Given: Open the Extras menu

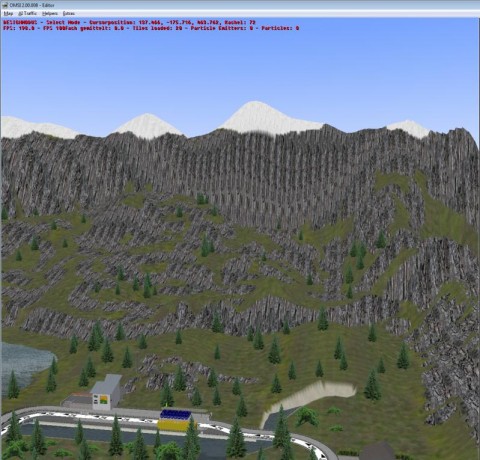Looking at the screenshot, I should point(69,13).
